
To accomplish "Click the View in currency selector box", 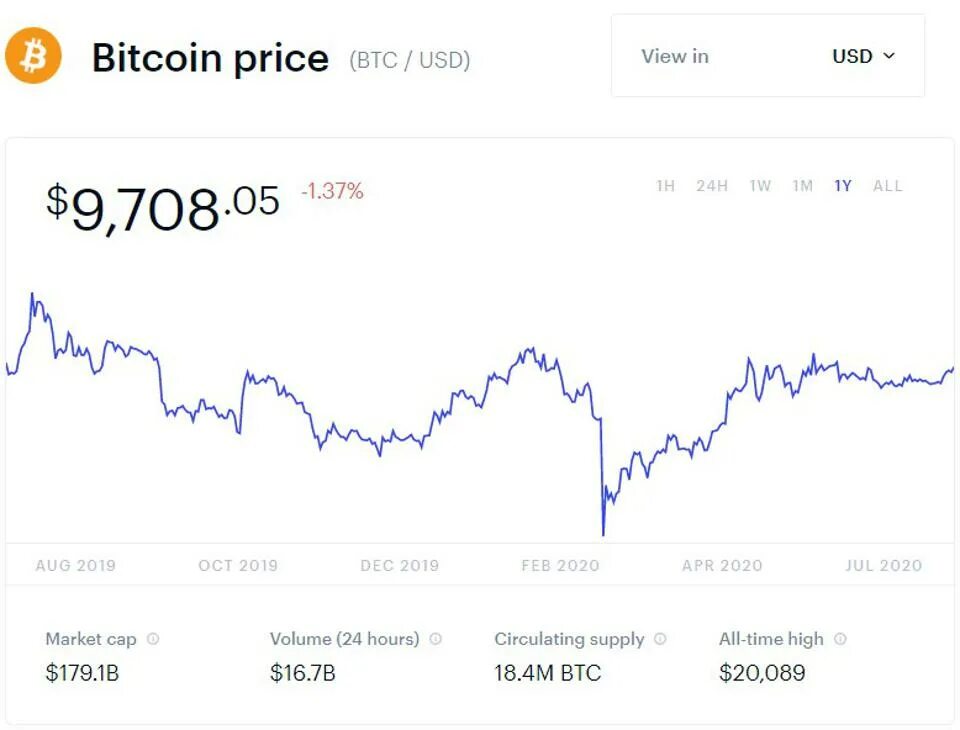I will (768, 56).
